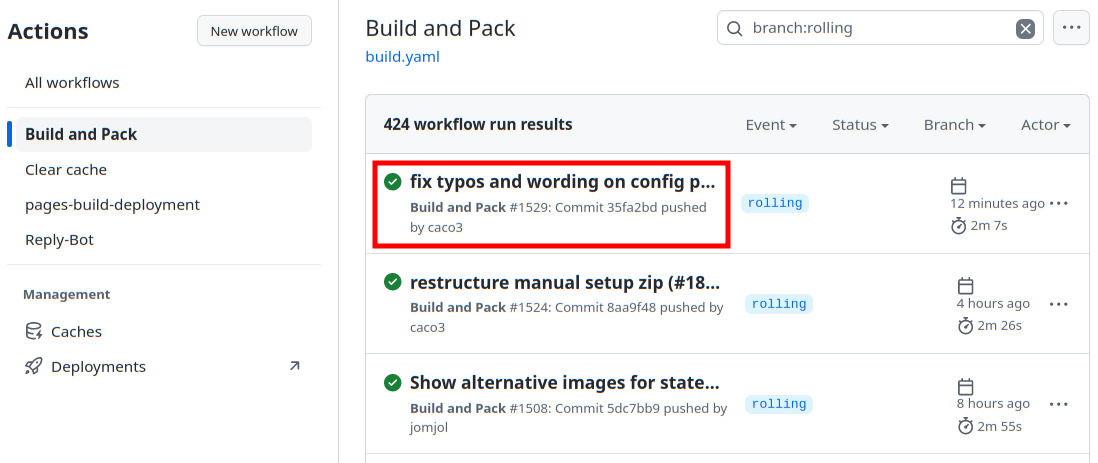1098x463 pixels.
Task: Open three-dot menu for run #1524
Action: pos(1059,304)
